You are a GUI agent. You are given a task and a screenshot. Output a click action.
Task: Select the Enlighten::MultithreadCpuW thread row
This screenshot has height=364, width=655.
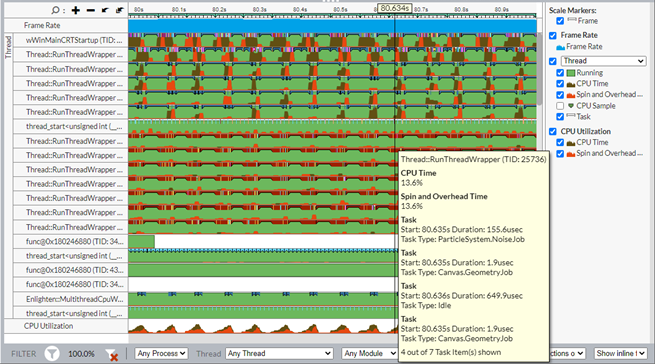70,299
